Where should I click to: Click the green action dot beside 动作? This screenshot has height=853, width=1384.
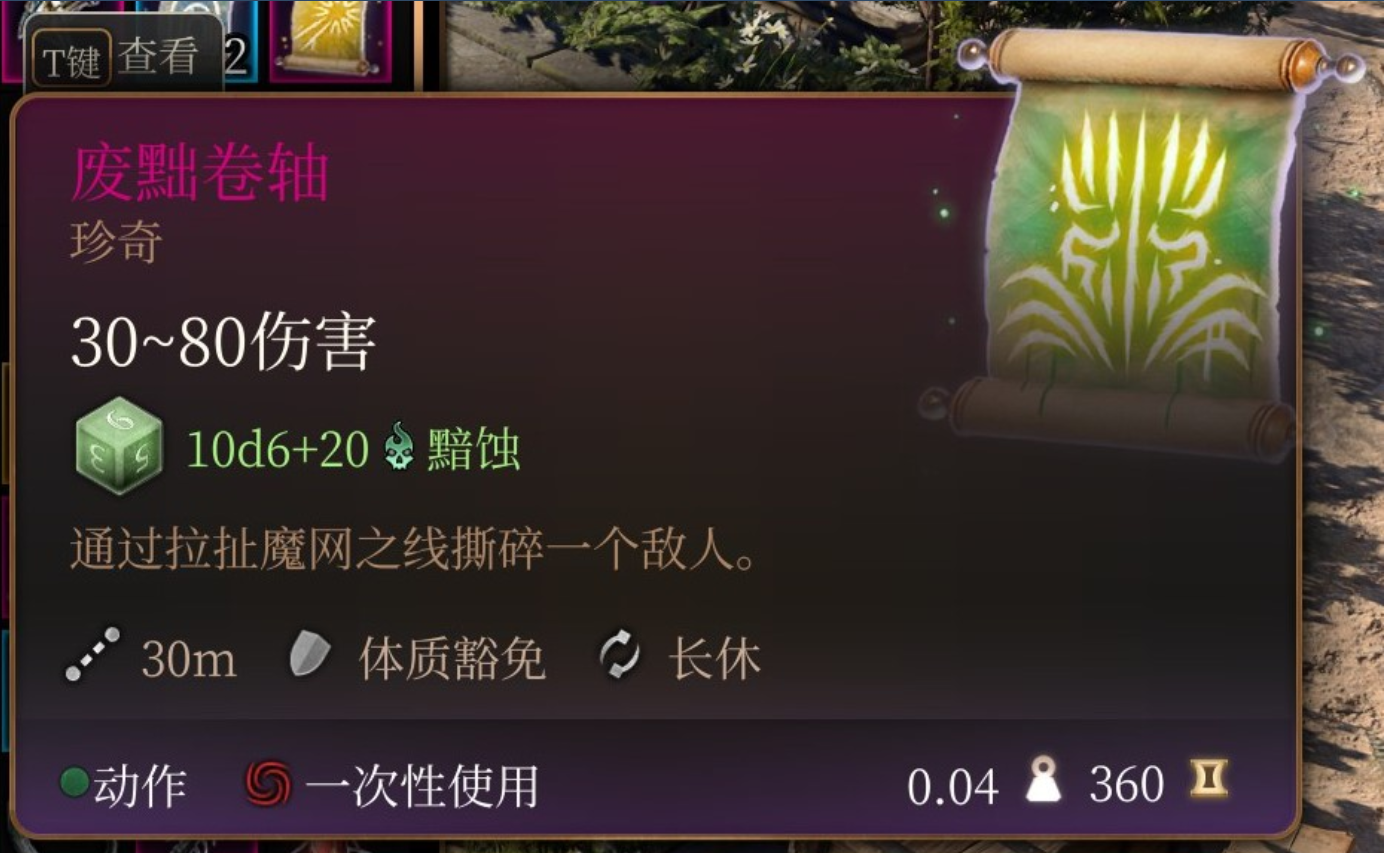point(75,783)
